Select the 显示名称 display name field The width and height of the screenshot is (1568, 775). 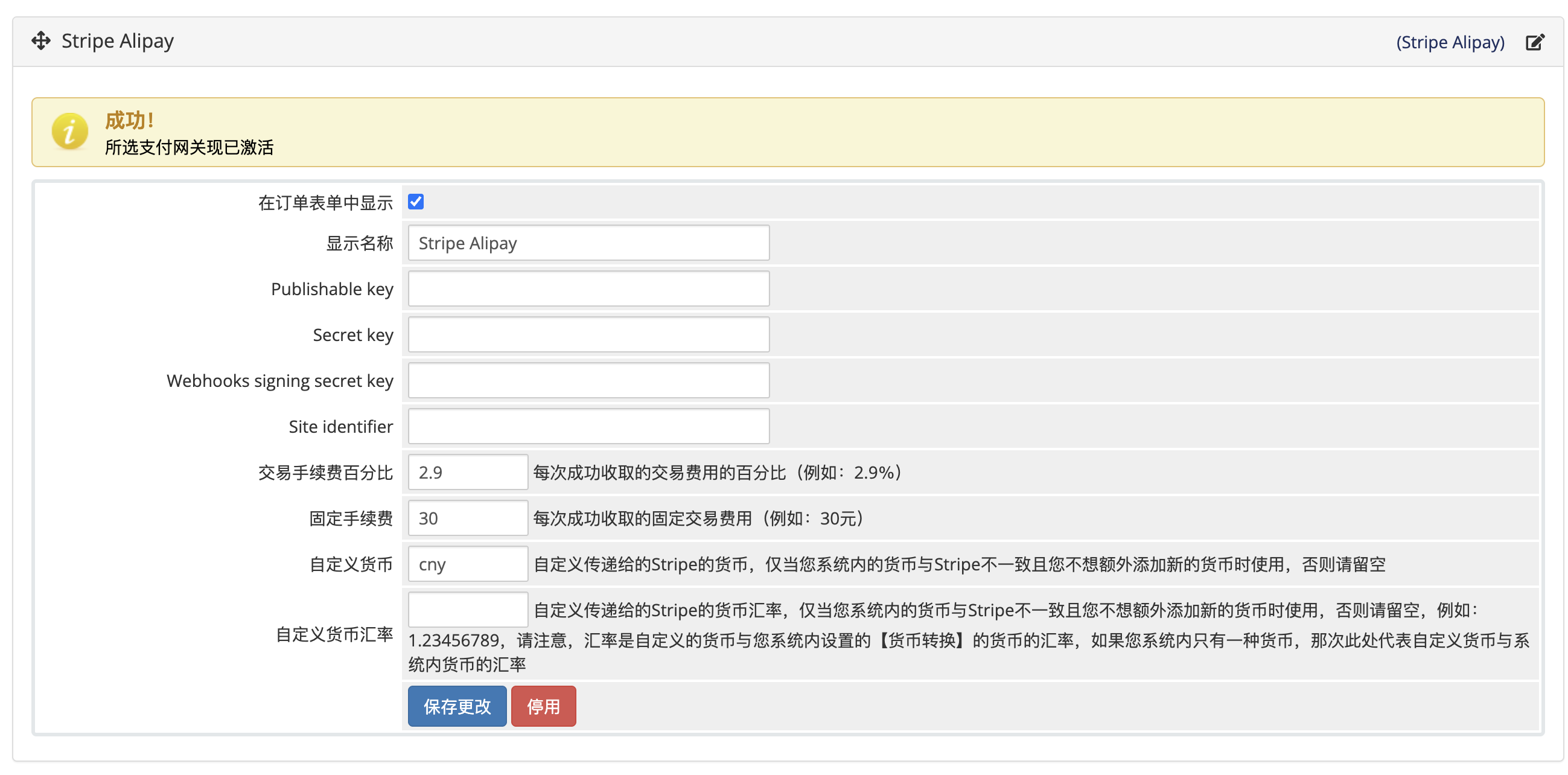[x=588, y=243]
